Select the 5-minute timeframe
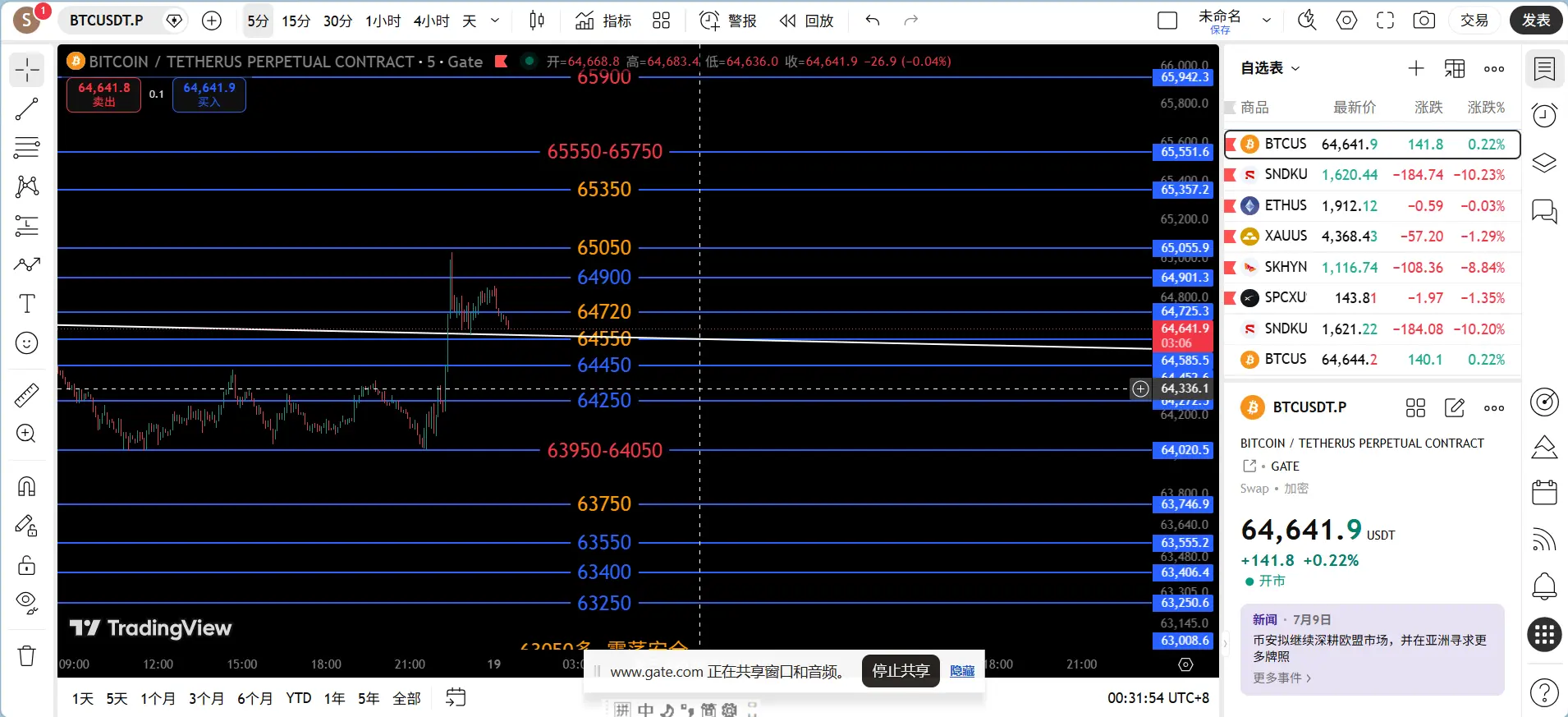This screenshot has width=1568, height=717. click(258, 21)
